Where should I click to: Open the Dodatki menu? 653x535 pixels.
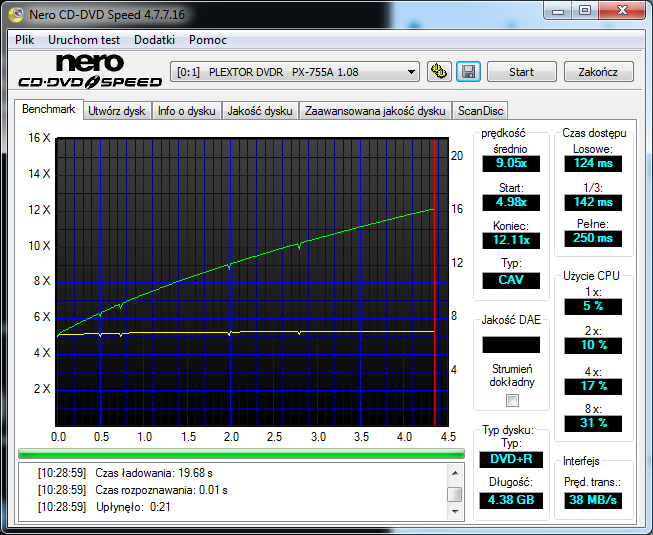154,40
